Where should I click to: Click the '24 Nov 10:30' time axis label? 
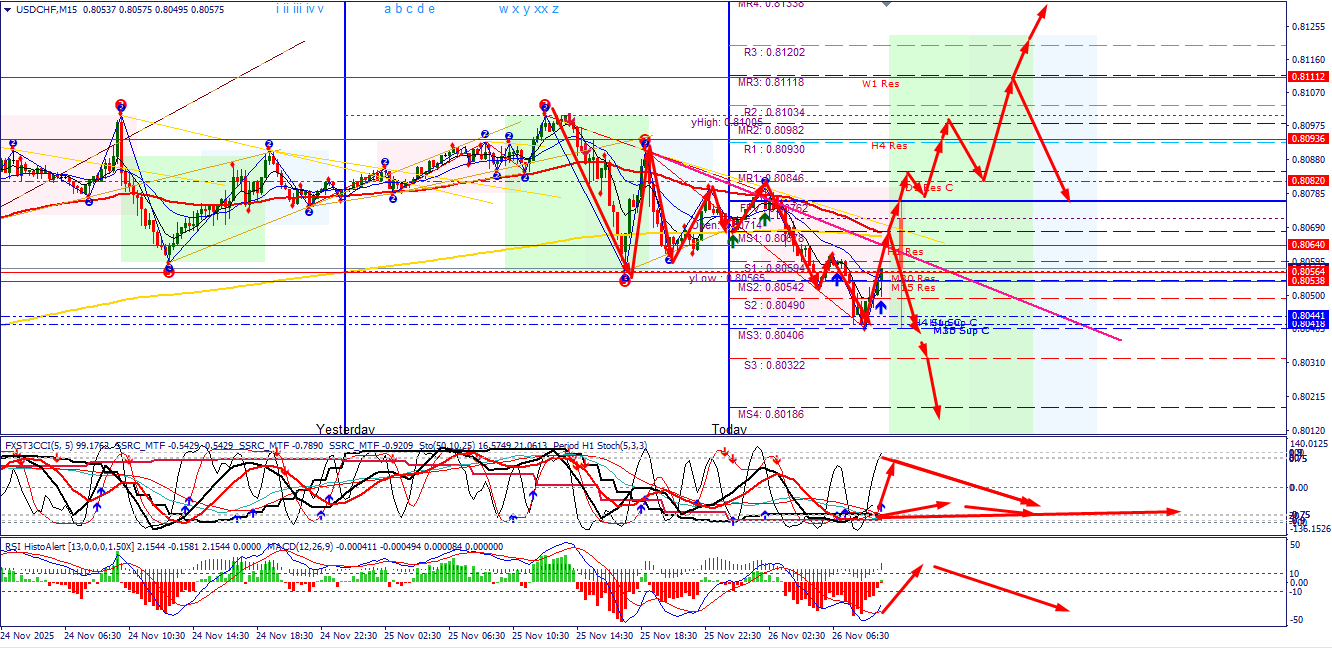pyautogui.click(x=156, y=635)
